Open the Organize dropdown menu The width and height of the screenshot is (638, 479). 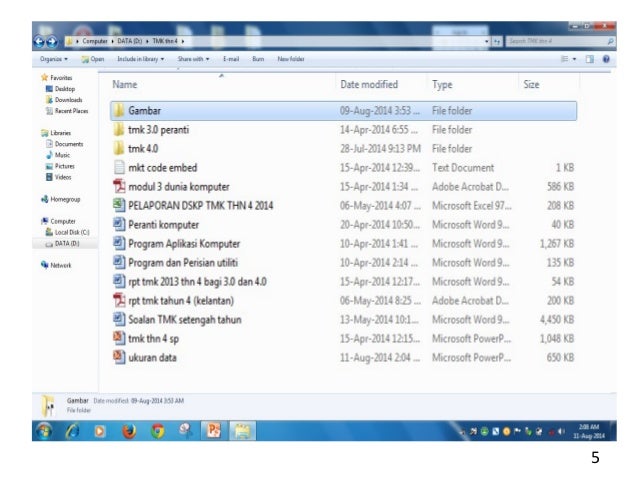click(52, 58)
